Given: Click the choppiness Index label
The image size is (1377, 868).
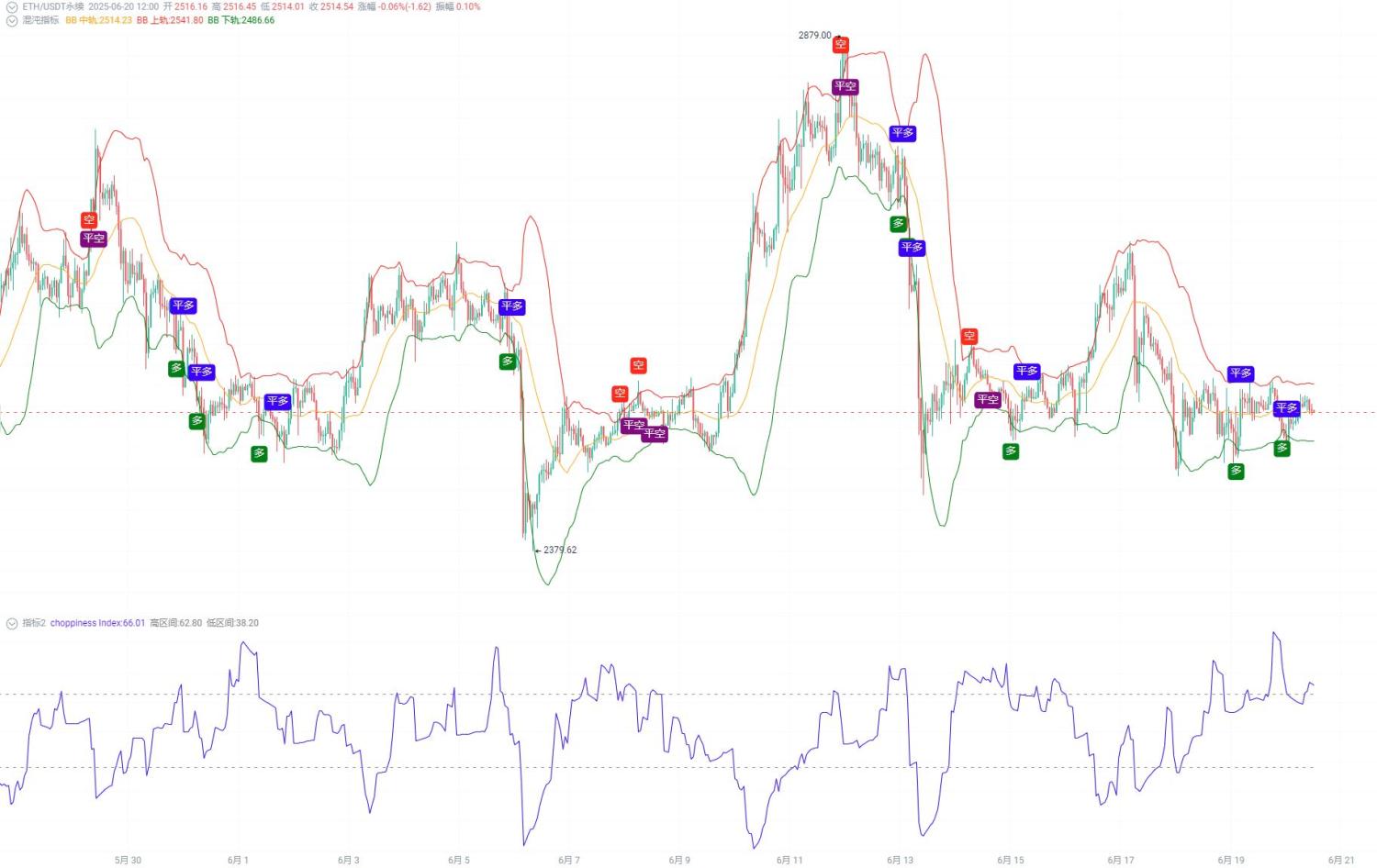Looking at the screenshot, I should click(x=97, y=623).
